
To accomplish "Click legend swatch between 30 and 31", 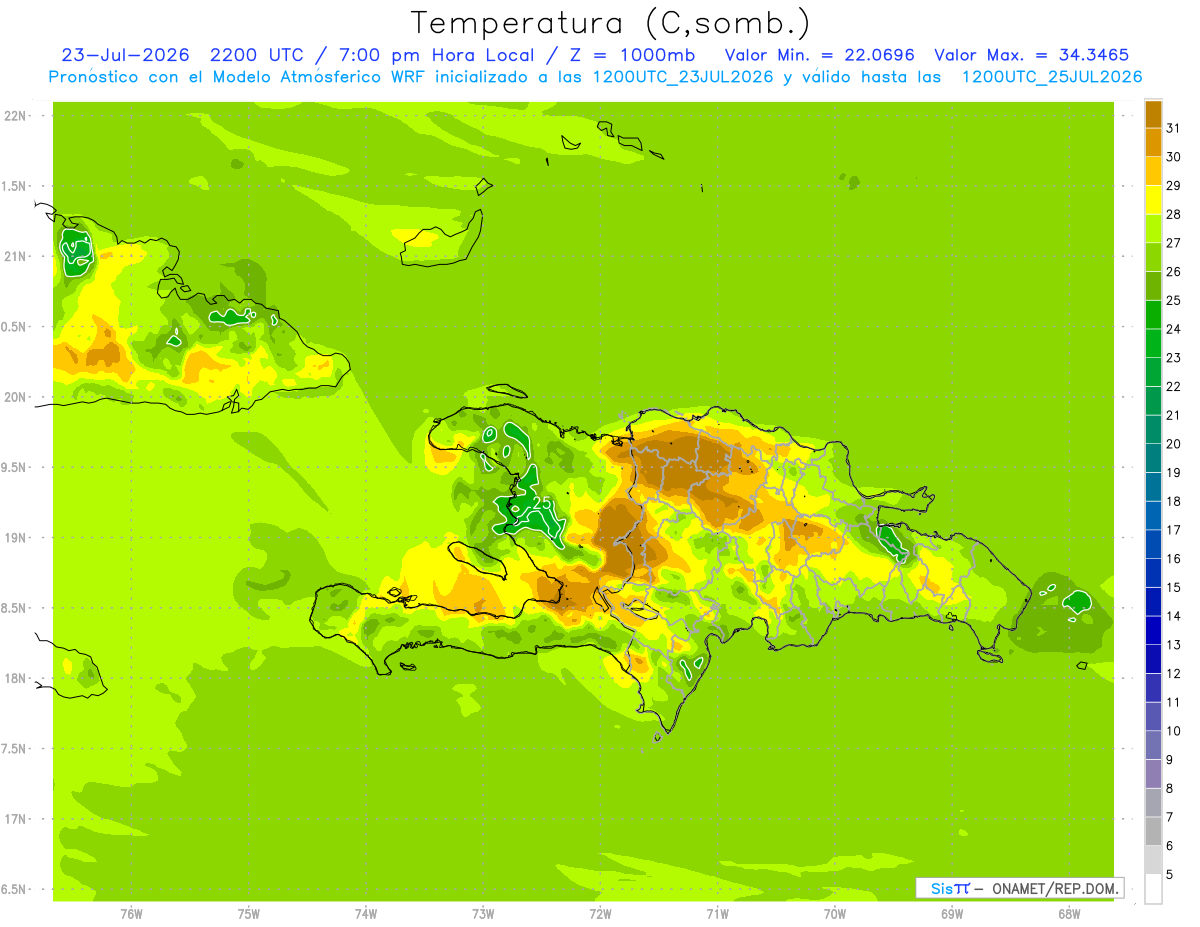I will coord(1153,142).
